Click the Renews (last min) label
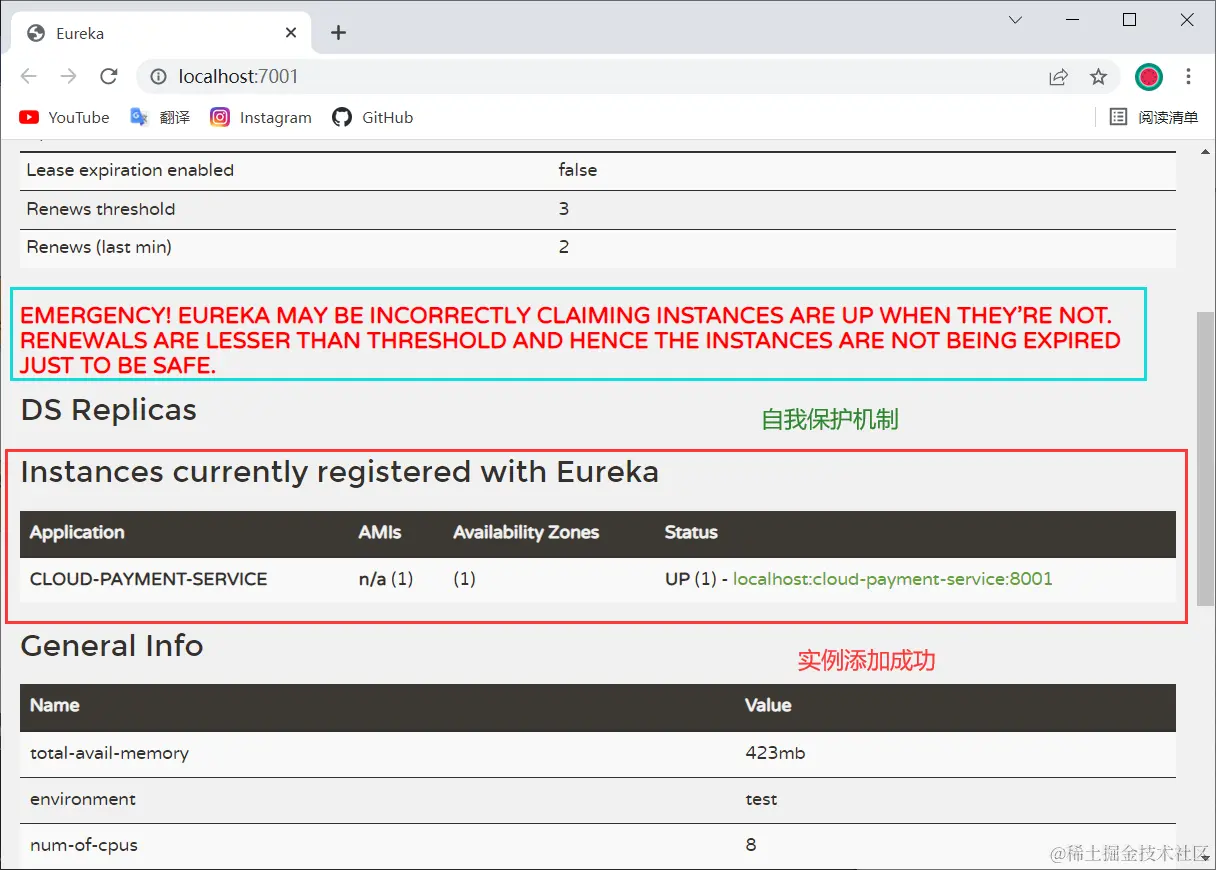The image size is (1216, 870). 99,247
